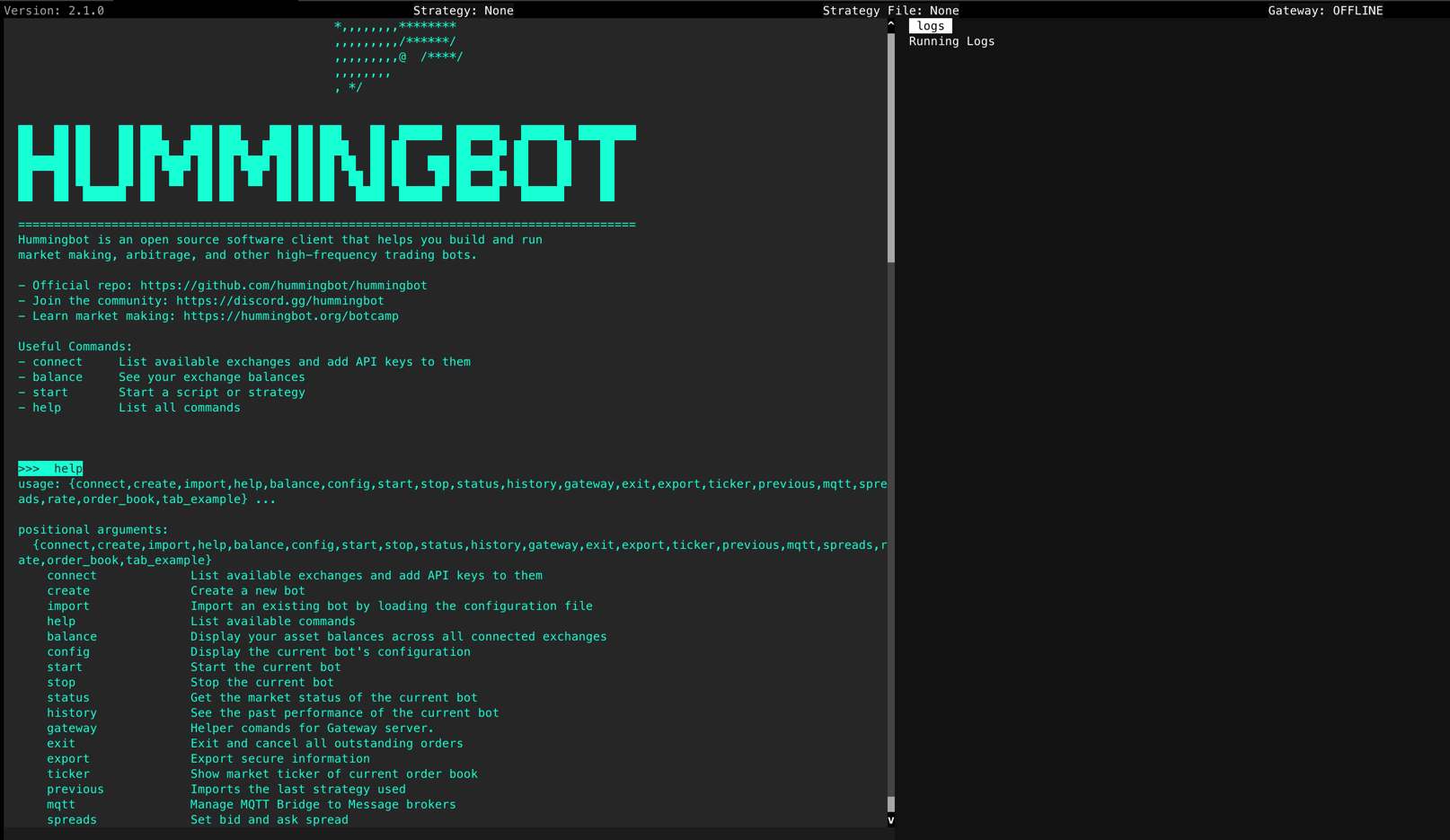Click the 'spreads' row in help list
This screenshot has height=840, width=1450.
point(198,820)
